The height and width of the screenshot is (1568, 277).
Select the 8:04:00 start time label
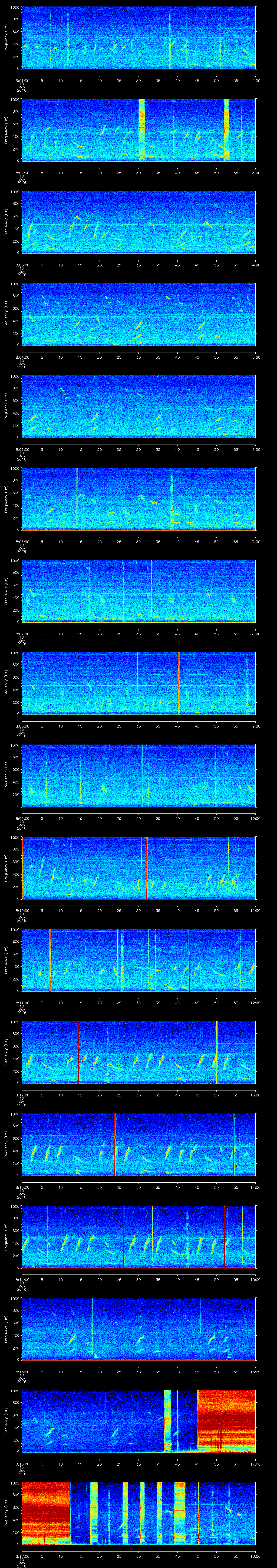point(22,357)
